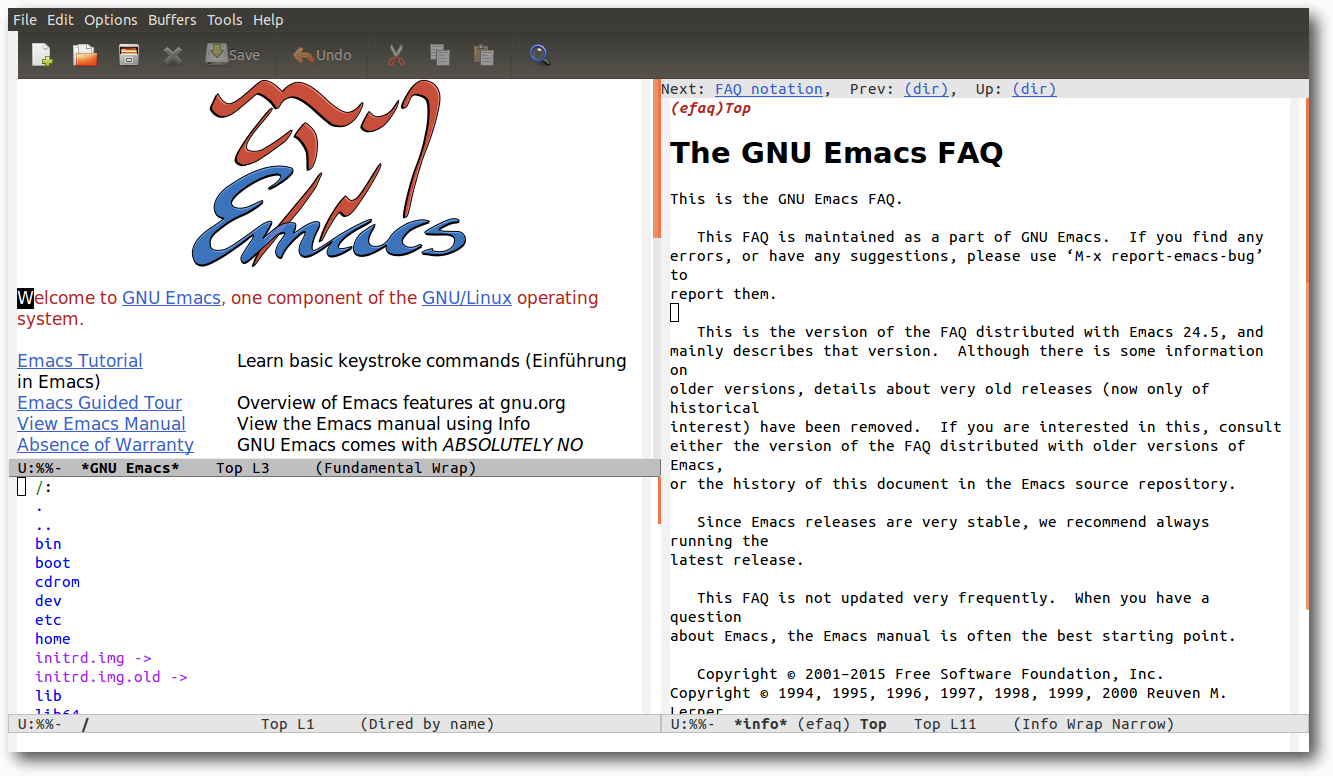Screen dimensions: 1333x776
Task: Open the Options menu
Action: point(111,20)
